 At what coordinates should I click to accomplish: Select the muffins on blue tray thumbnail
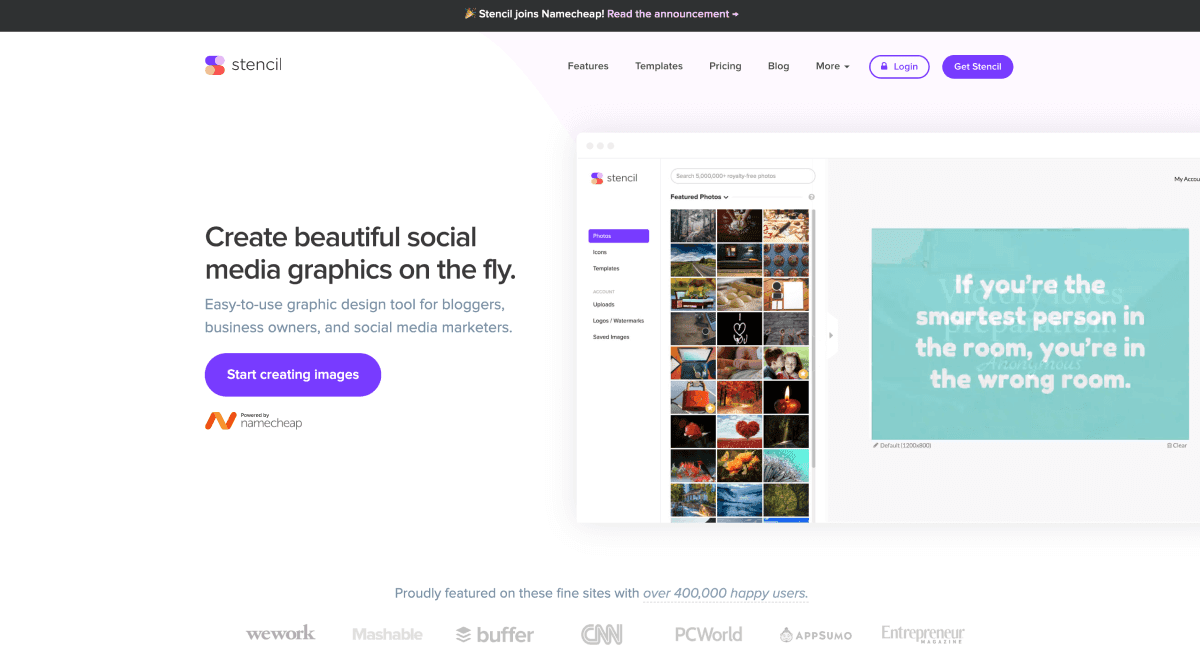786,261
